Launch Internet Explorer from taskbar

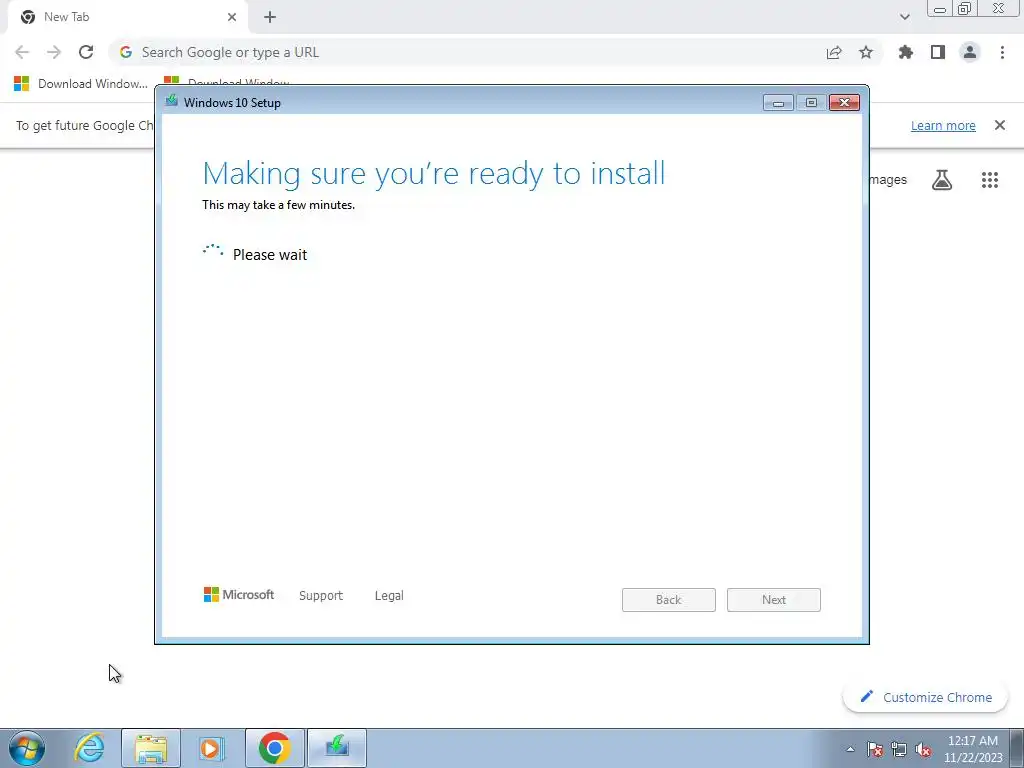(x=89, y=748)
